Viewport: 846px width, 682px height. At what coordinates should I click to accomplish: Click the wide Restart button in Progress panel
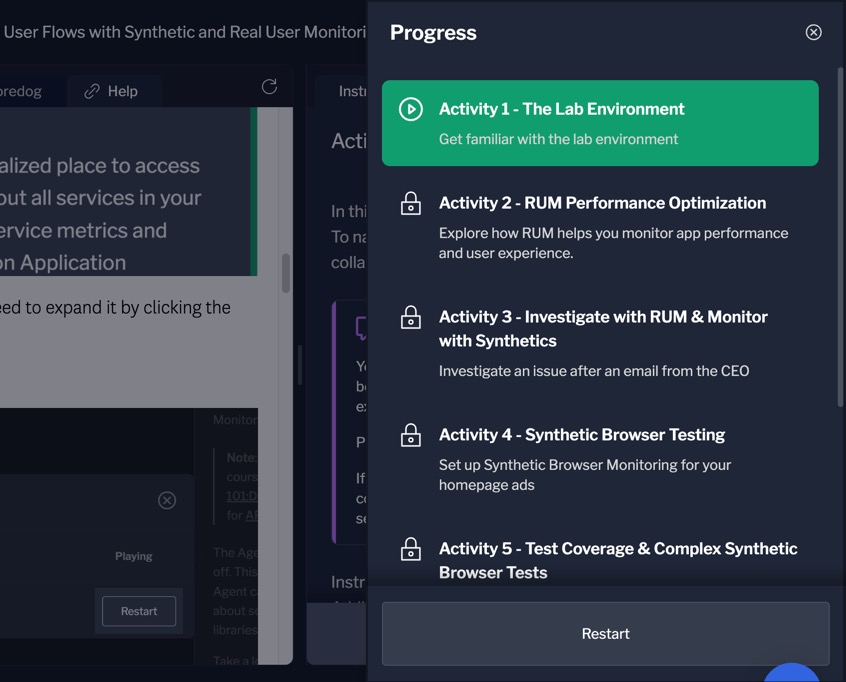pos(605,633)
